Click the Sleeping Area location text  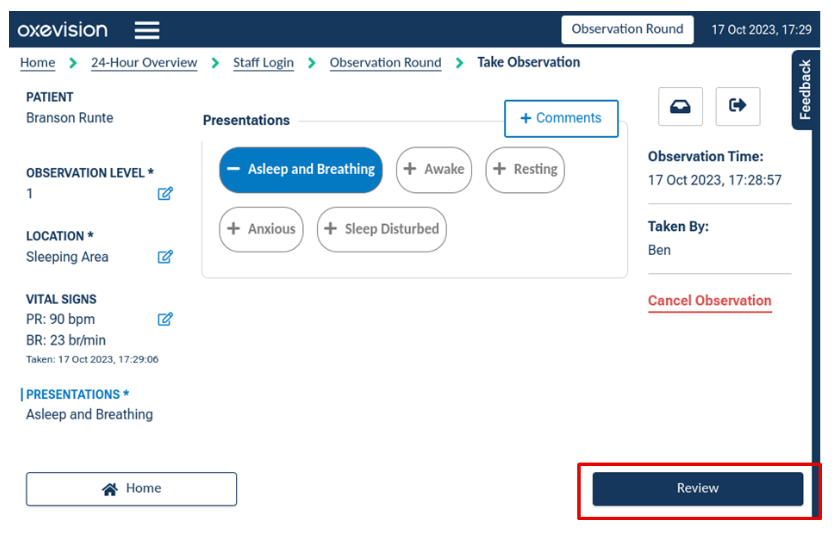click(x=67, y=257)
